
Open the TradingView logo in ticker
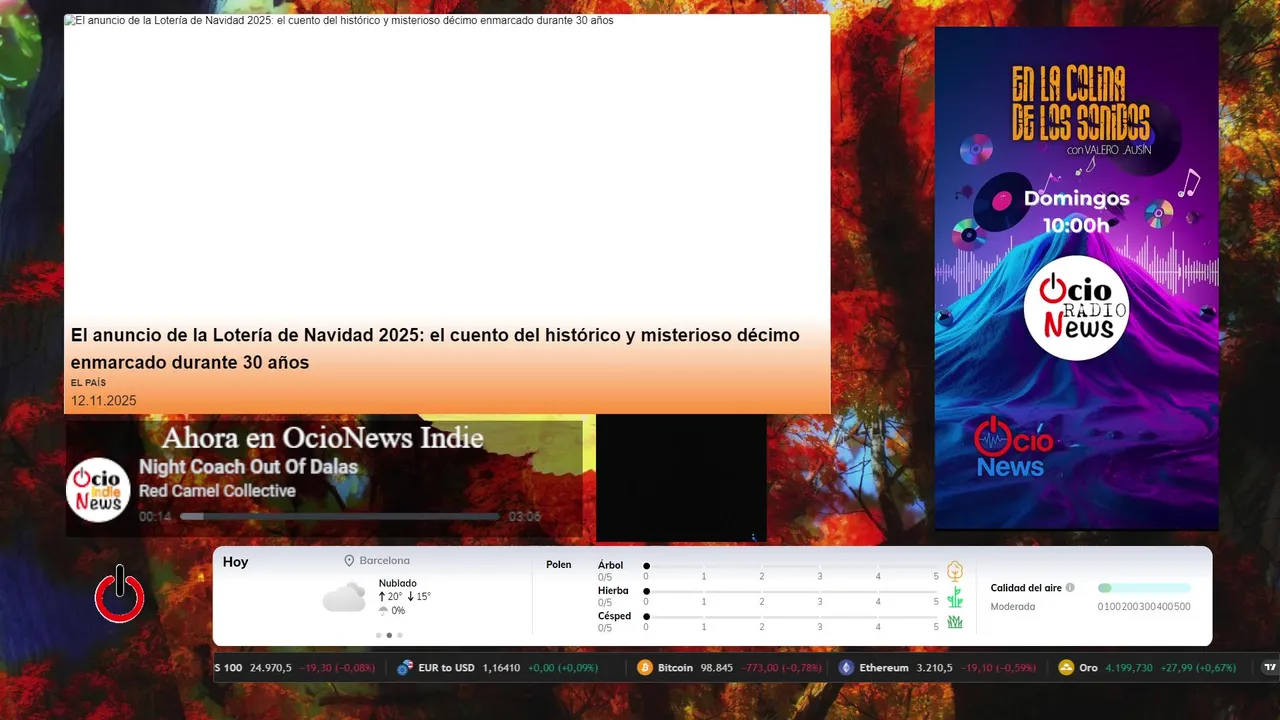1270,667
